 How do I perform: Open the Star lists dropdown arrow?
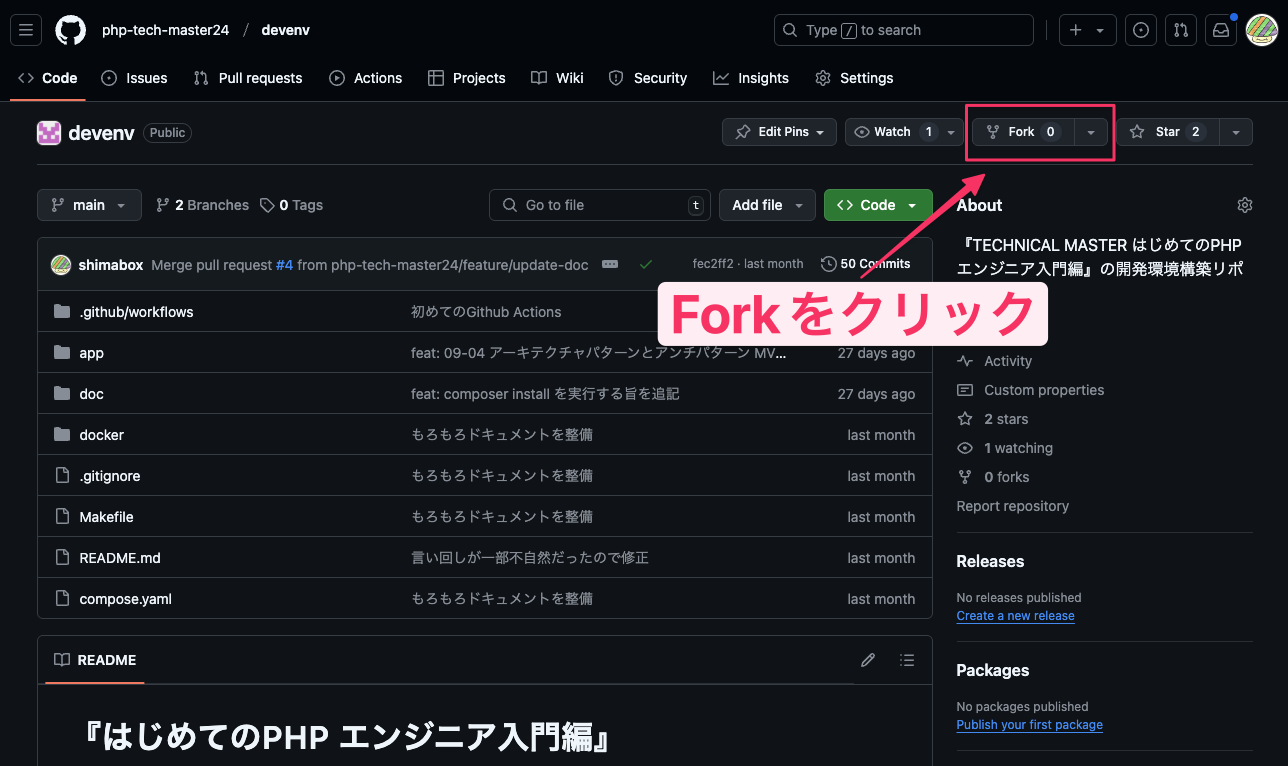point(1236,132)
